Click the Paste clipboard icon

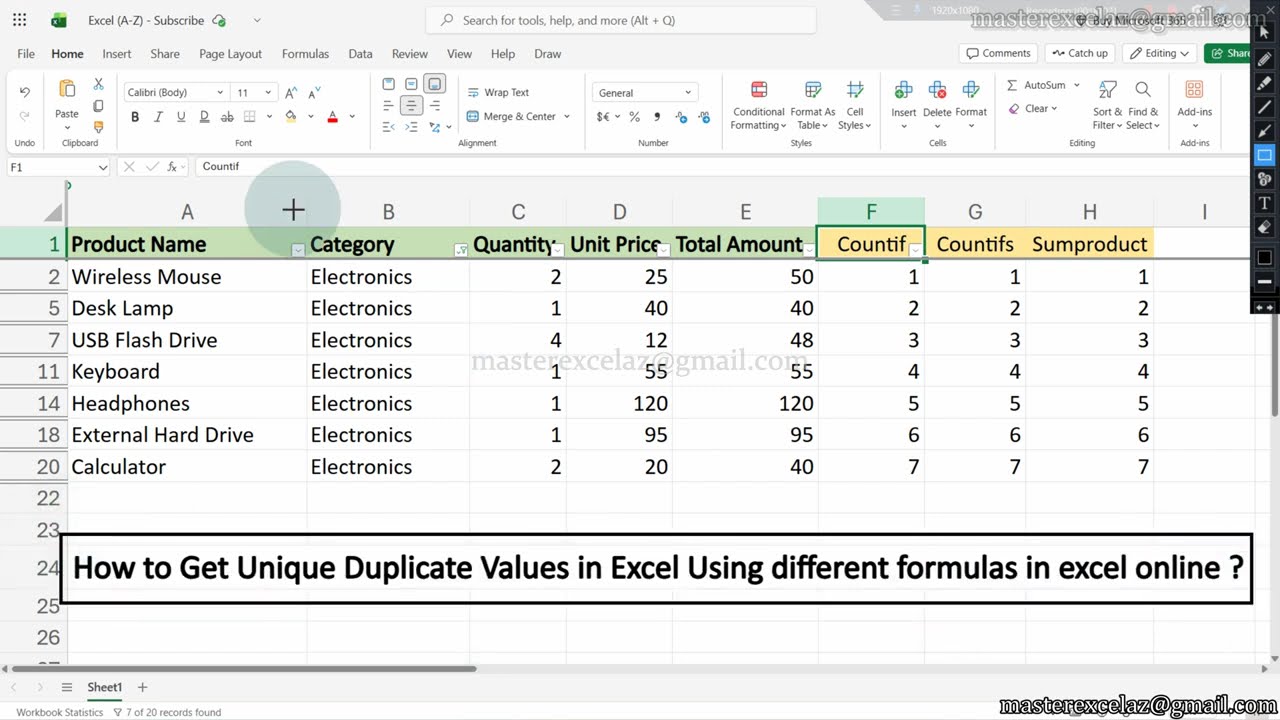point(67,89)
